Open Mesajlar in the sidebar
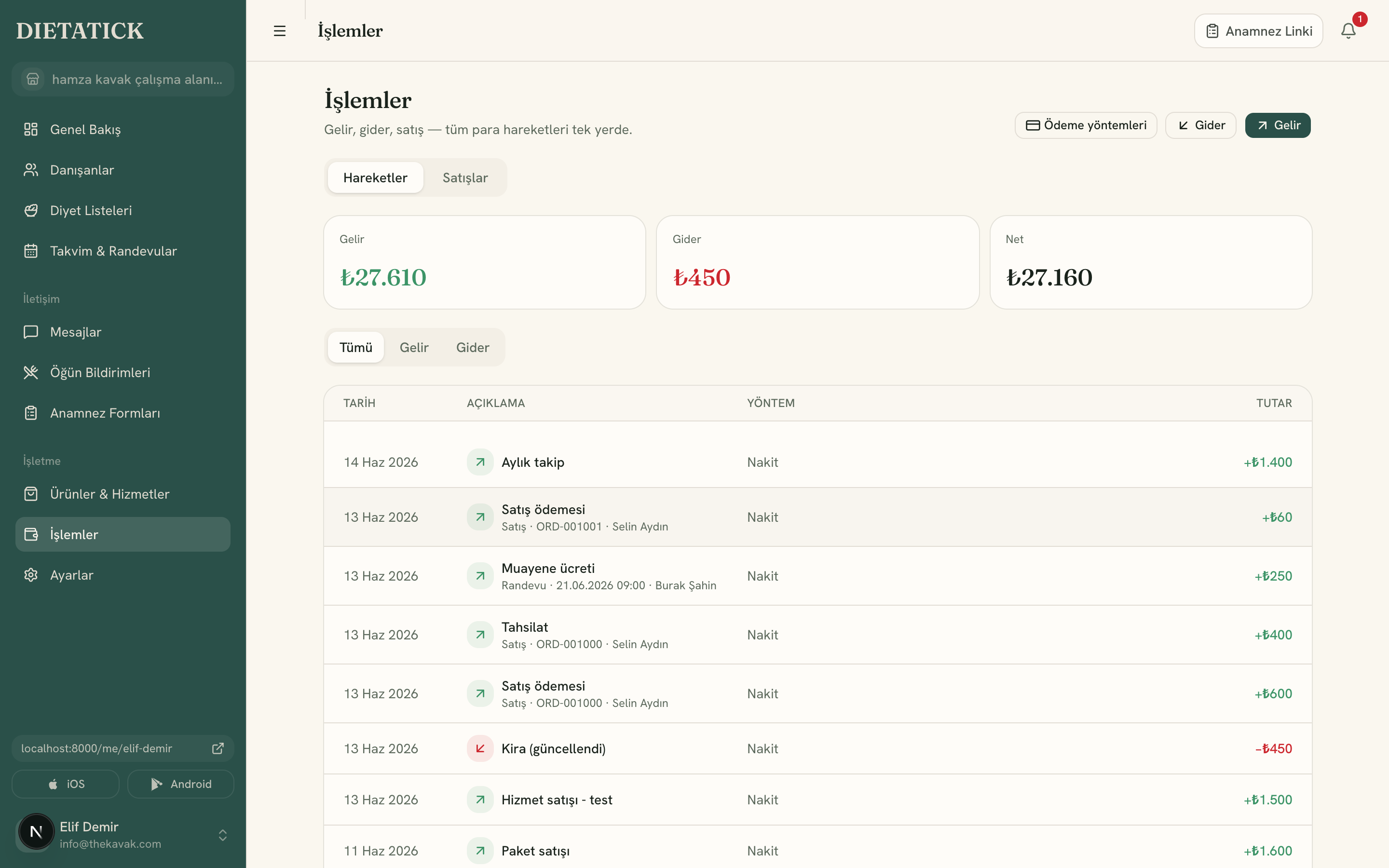Viewport: 1389px width, 868px height. [123, 332]
